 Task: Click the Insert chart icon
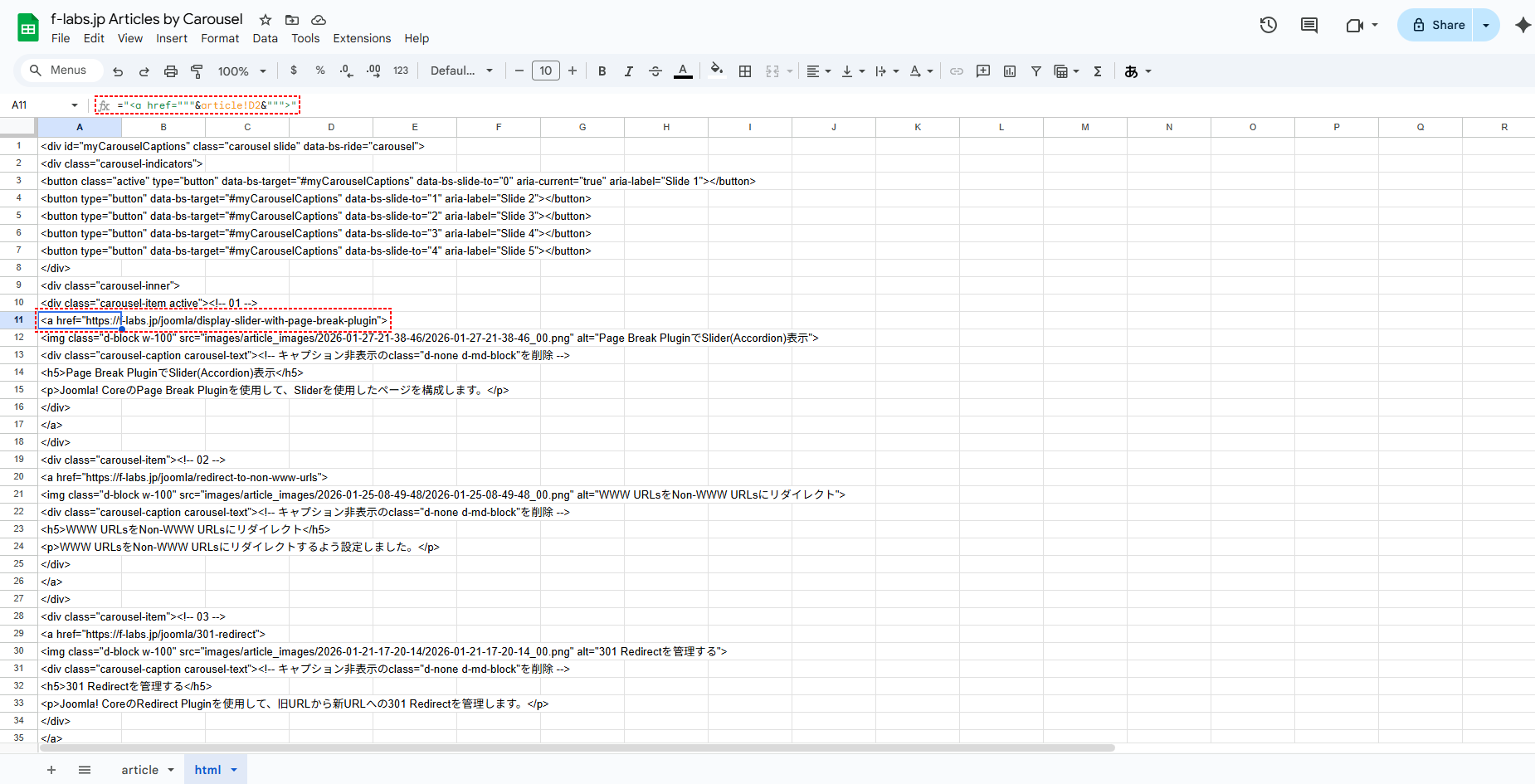click(1009, 71)
